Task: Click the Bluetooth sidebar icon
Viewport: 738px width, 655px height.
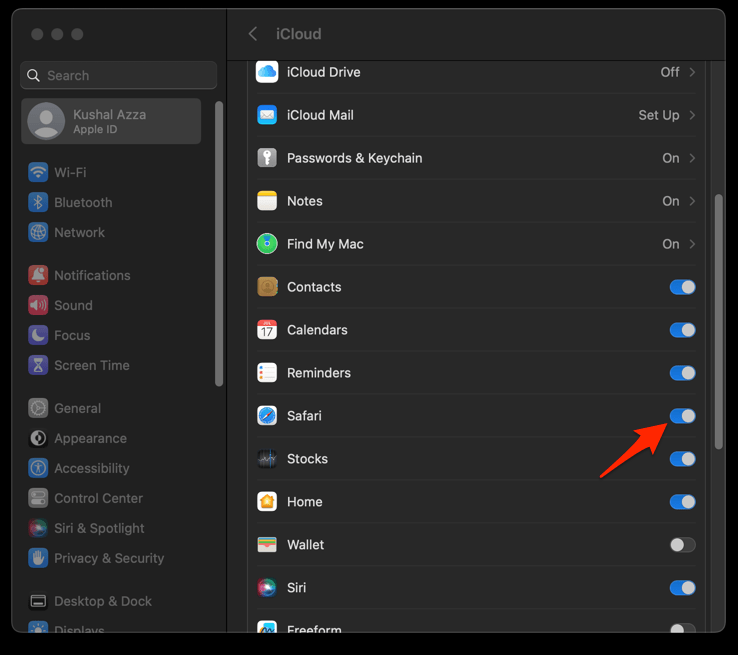Action: (x=38, y=202)
